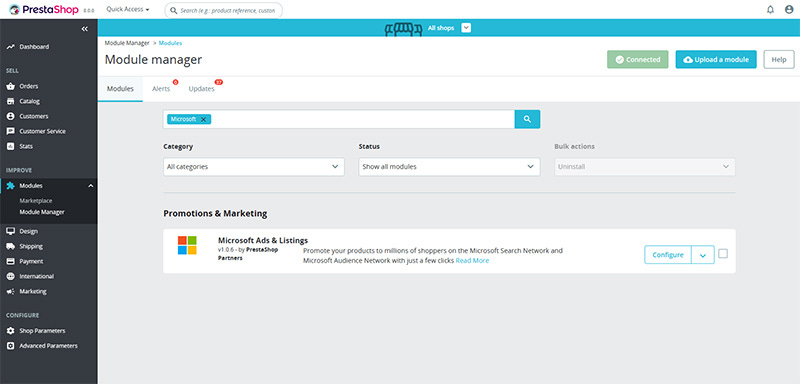The width and height of the screenshot is (800, 384).
Task: Click the Dashboard trend icon
Action: [x=10, y=47]
